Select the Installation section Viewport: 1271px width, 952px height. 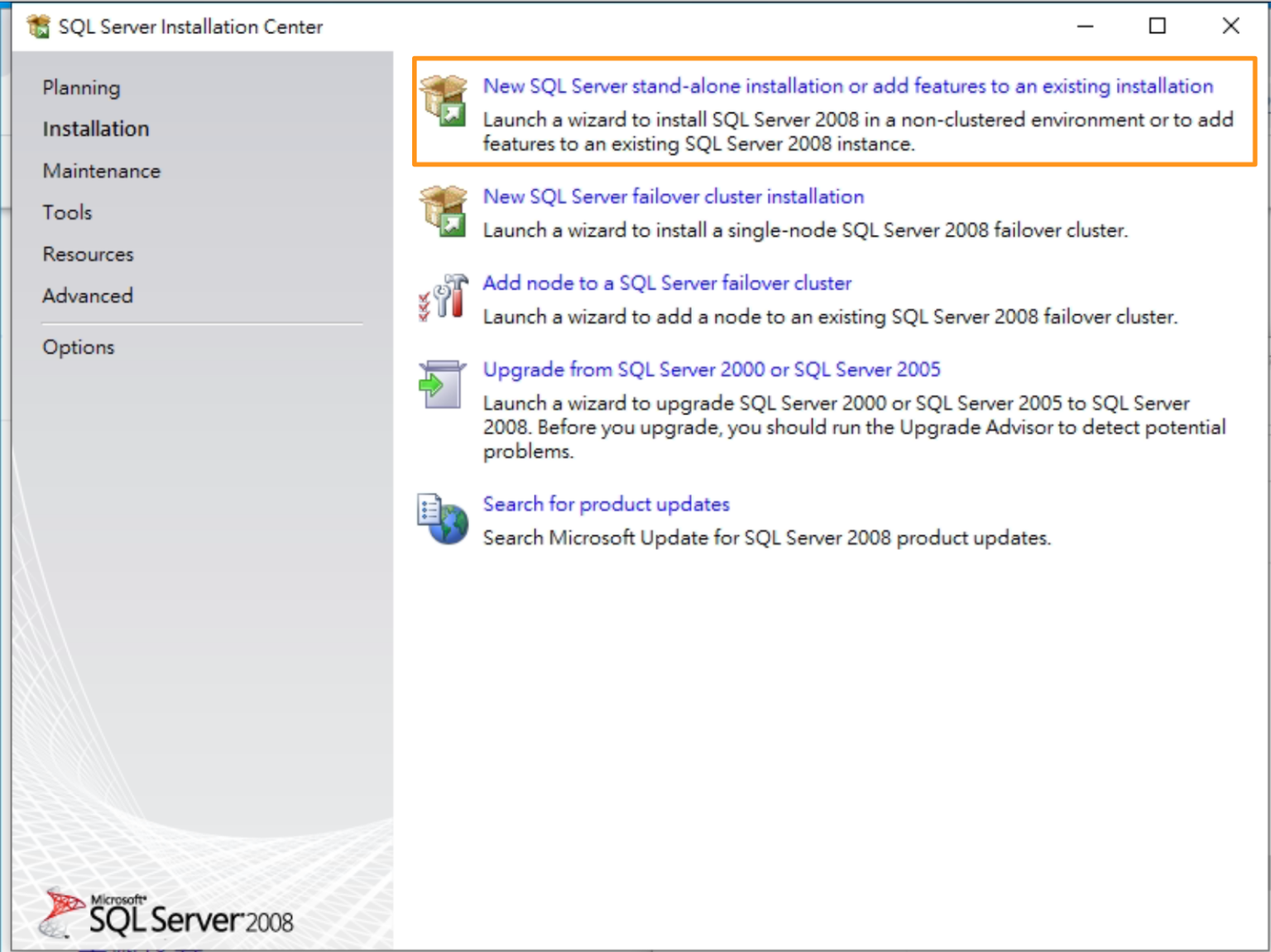(x=95, y=128)
